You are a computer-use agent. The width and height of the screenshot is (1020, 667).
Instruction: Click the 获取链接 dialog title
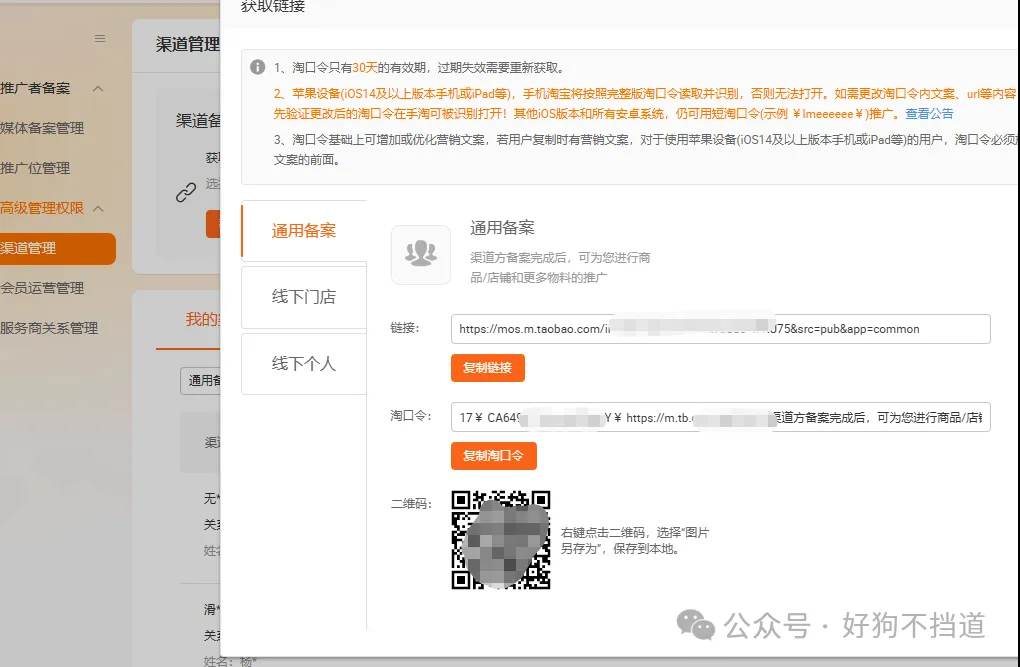[273, 7]
